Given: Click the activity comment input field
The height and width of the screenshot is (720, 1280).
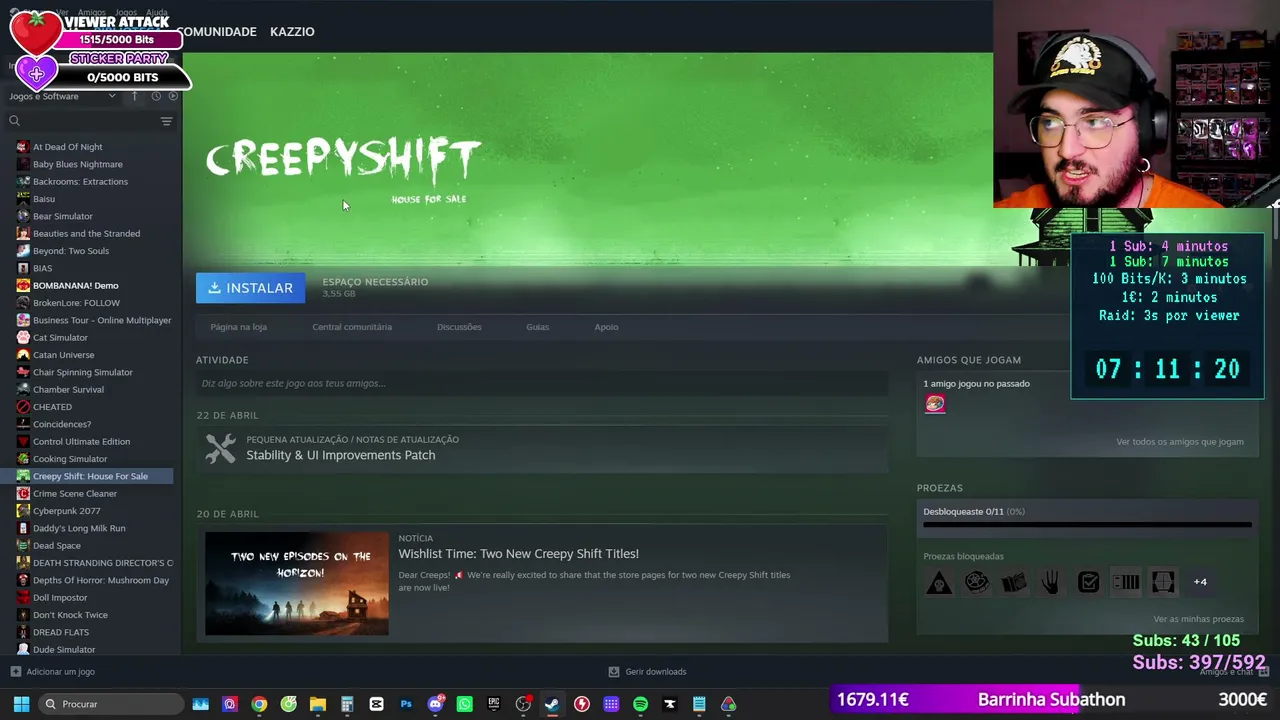Looking at the screenshot, I should [542, 383].
